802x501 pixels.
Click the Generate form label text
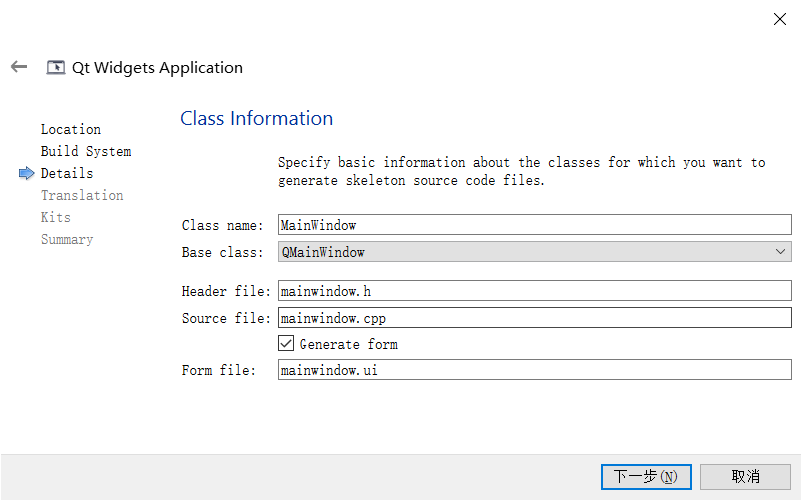point(349,345)
